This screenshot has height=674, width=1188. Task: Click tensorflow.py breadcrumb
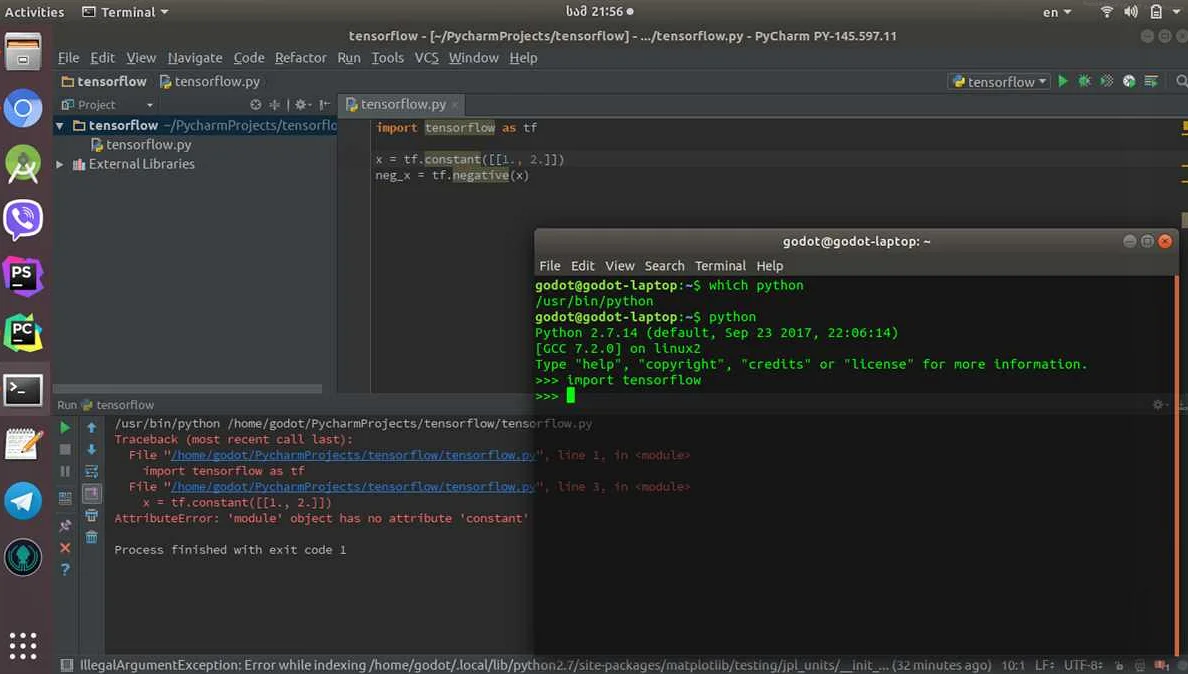coord(210,81)
